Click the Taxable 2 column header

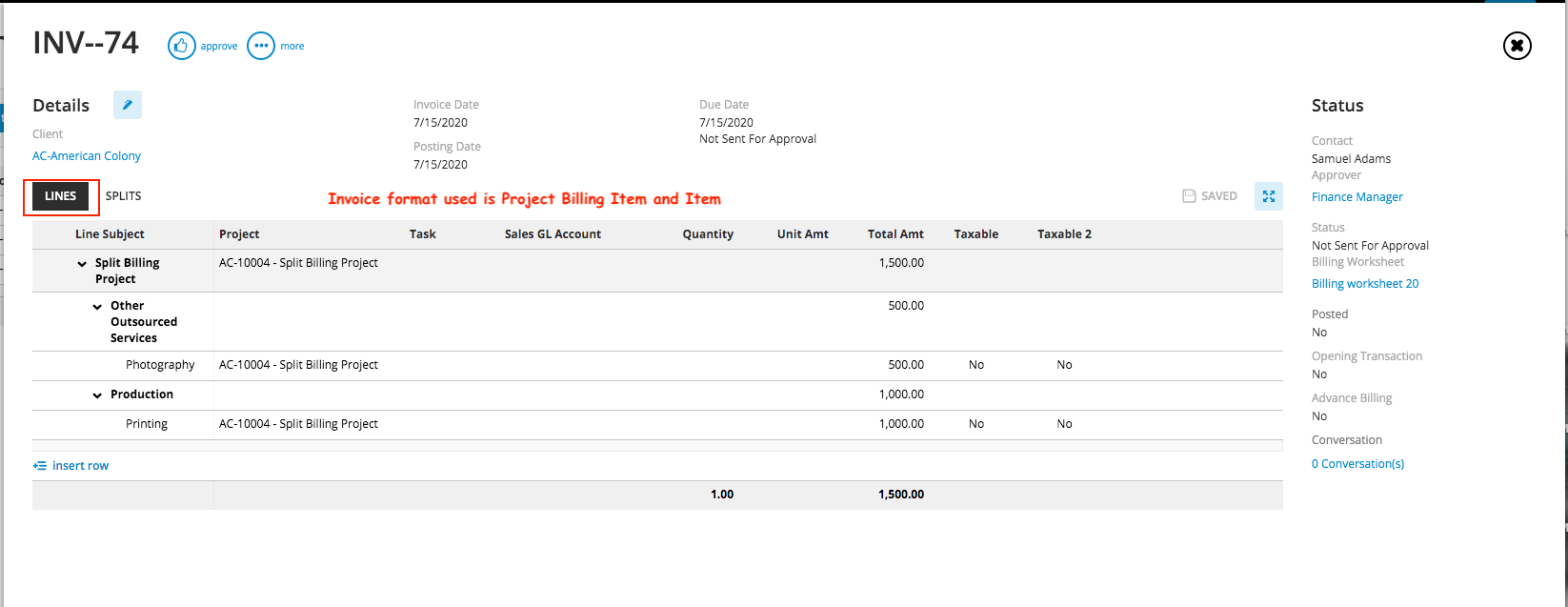click(x=1065, y=234)
